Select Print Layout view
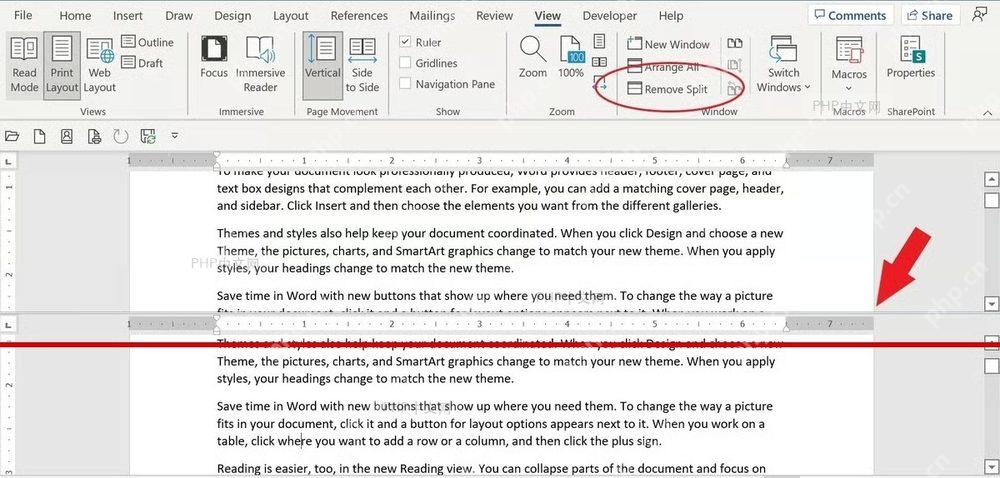 coord(62,65)
